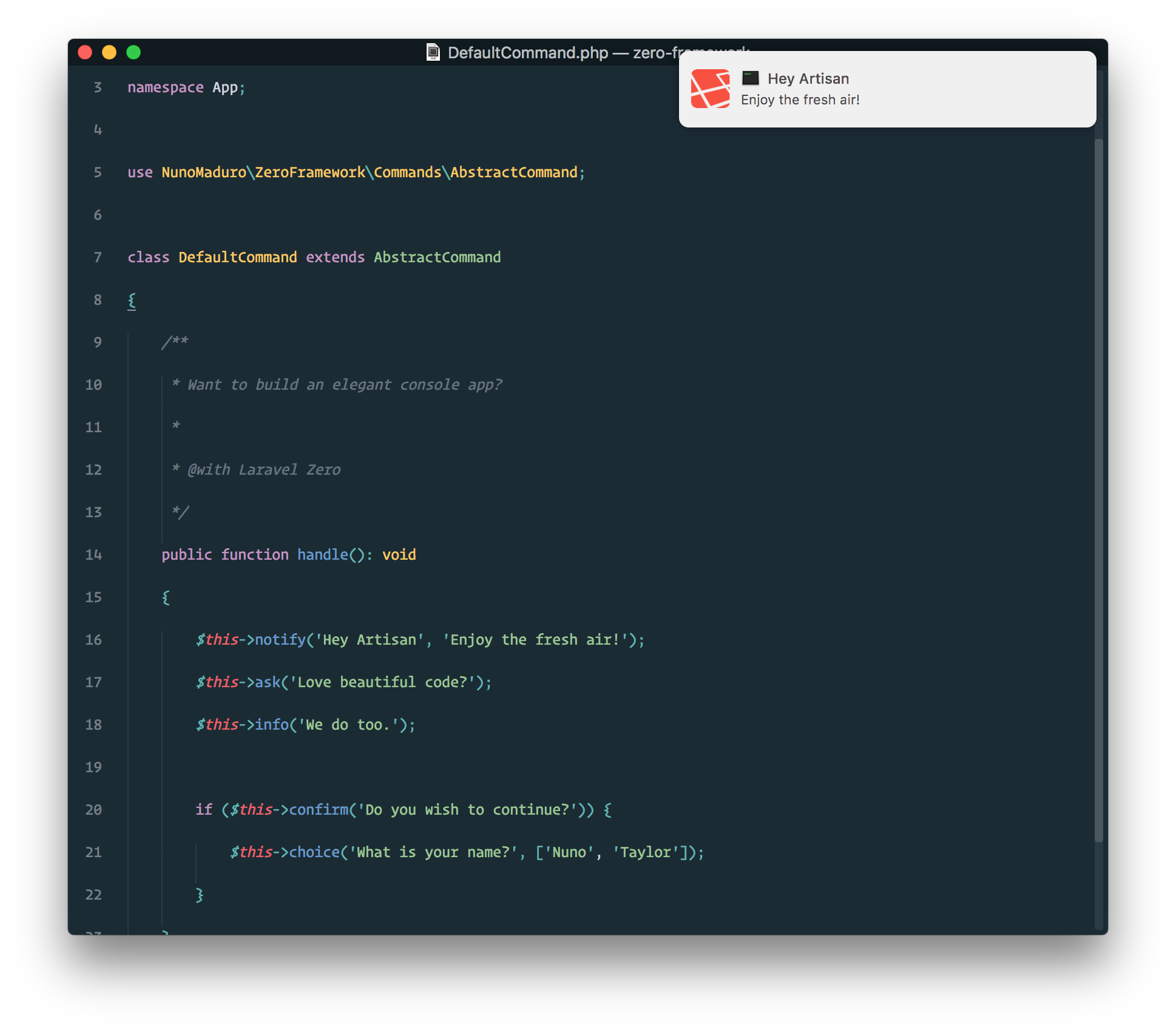This screenshot has height=1032, width=1176.
Task: Click line number 20 in the gutter
Action: click(x=93, y=810)
